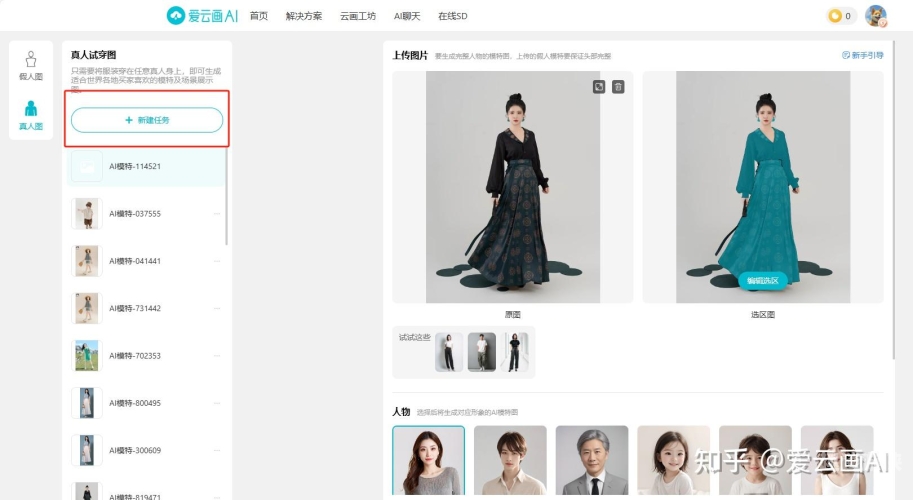
Task: Check the gold coin balance
Action: pos(841,16)
